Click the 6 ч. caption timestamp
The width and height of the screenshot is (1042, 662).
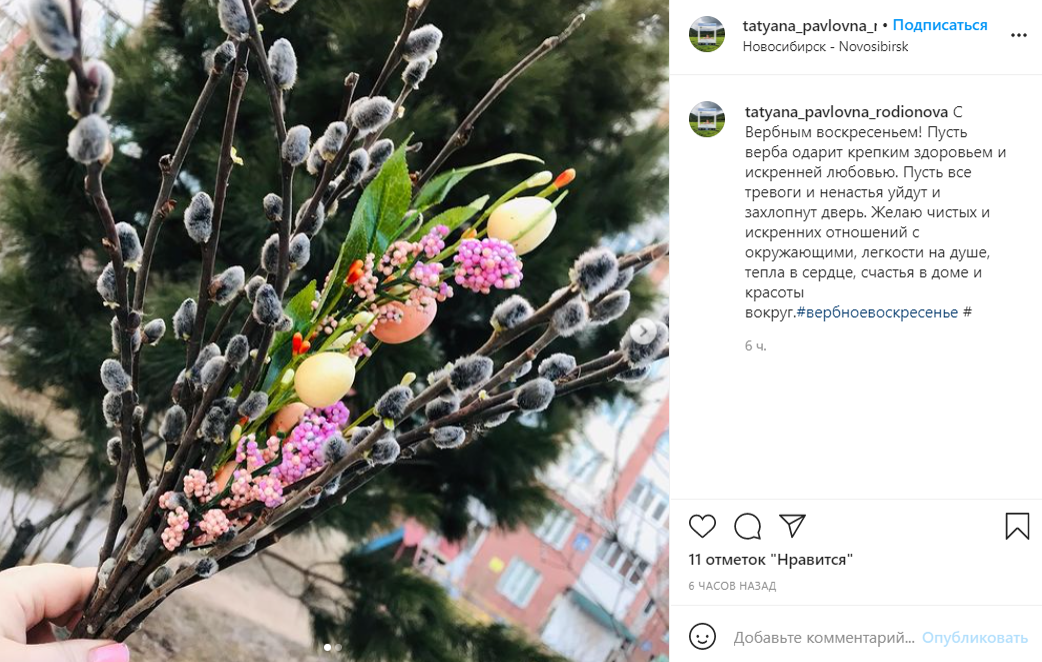[x=756, y=346]
